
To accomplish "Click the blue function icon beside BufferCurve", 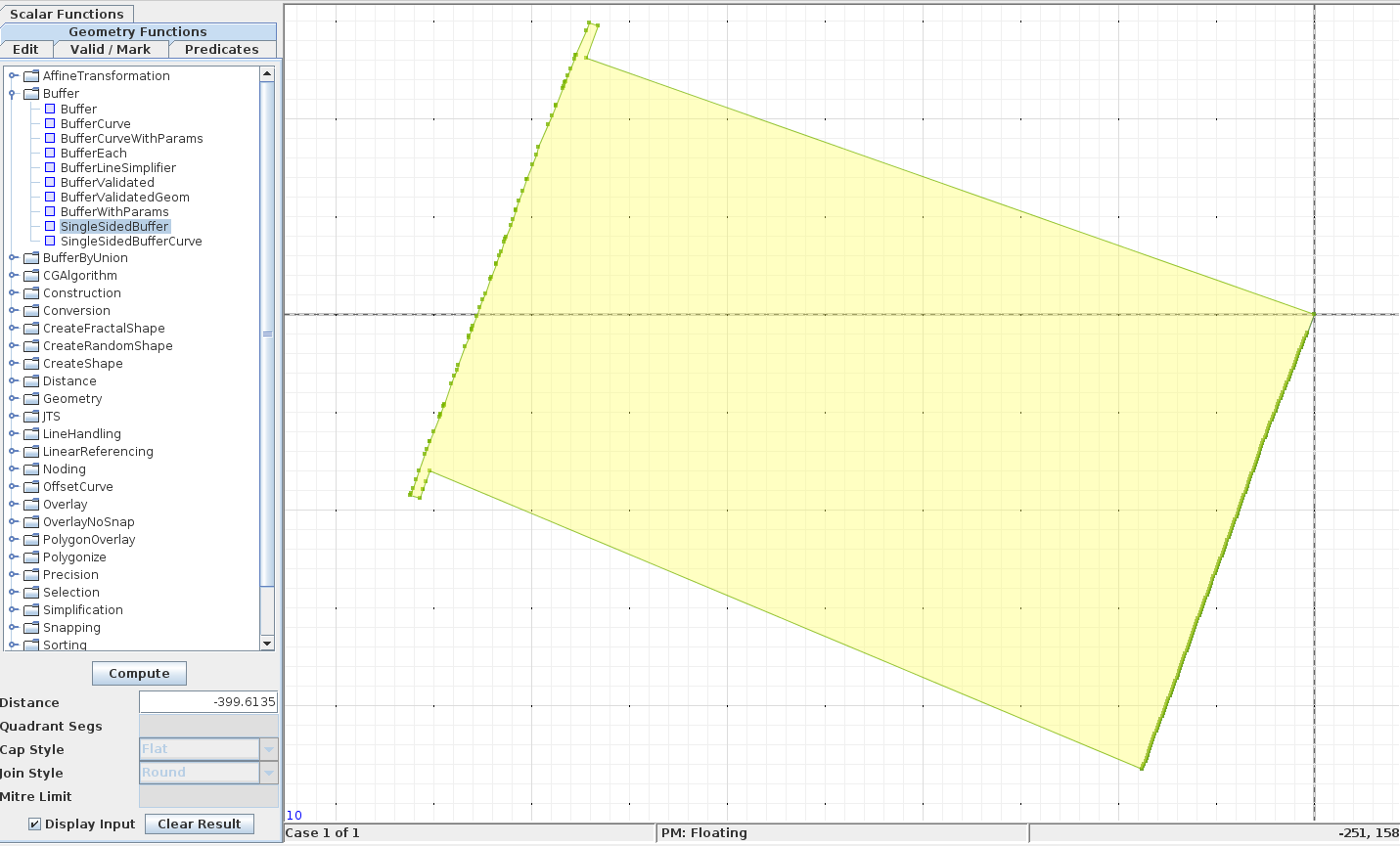I will 49,123.
